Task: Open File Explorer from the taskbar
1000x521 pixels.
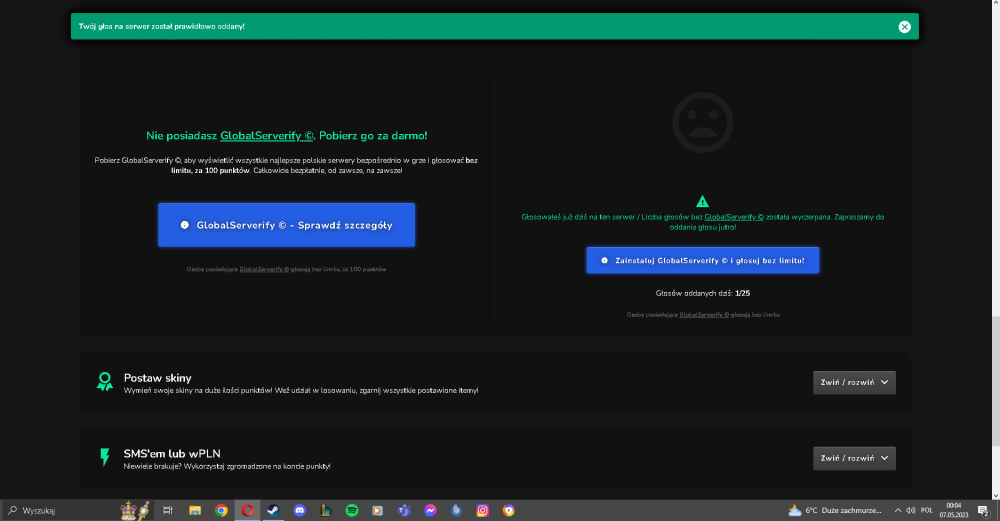Action: 195,510
